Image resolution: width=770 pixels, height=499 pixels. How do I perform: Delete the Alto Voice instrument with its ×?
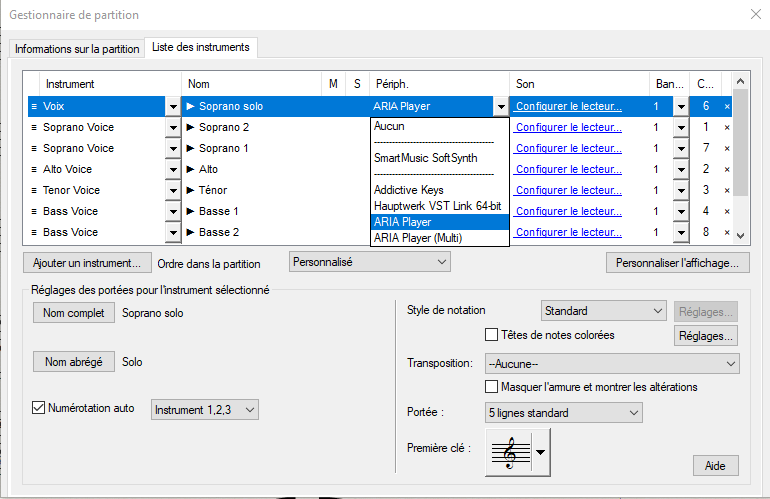[x=727, y=170]
